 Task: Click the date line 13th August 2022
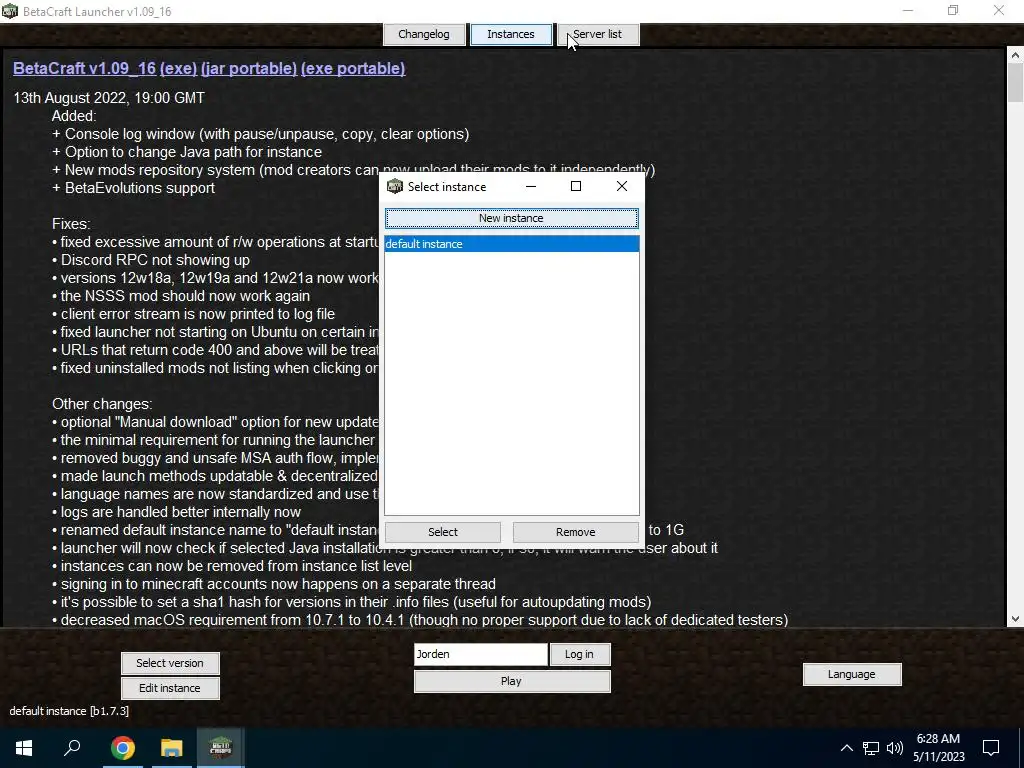coord(108,98)
